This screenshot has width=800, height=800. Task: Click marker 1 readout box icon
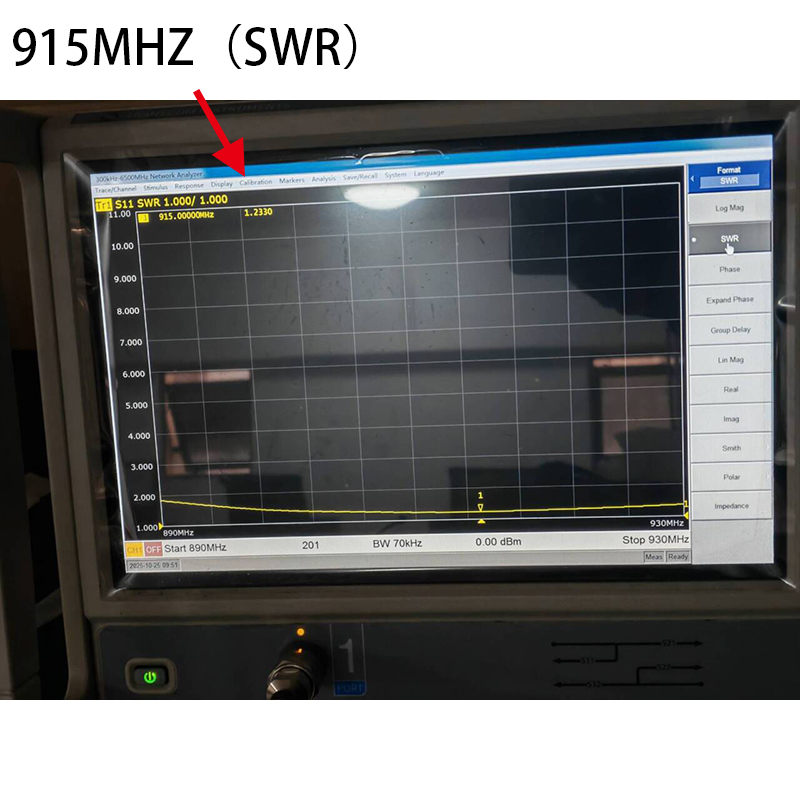tap(144, 218)
